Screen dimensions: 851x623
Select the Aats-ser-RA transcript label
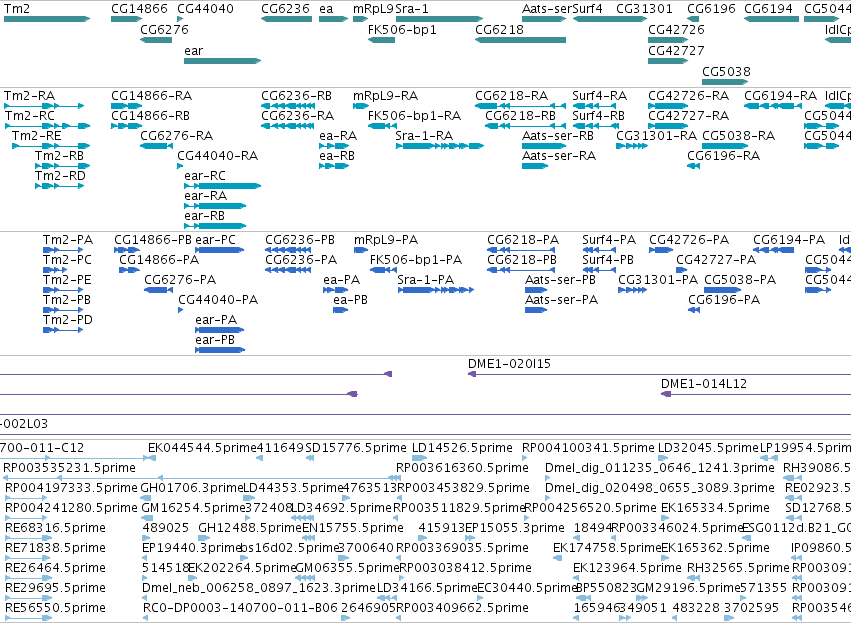click(x=559, y=156)
